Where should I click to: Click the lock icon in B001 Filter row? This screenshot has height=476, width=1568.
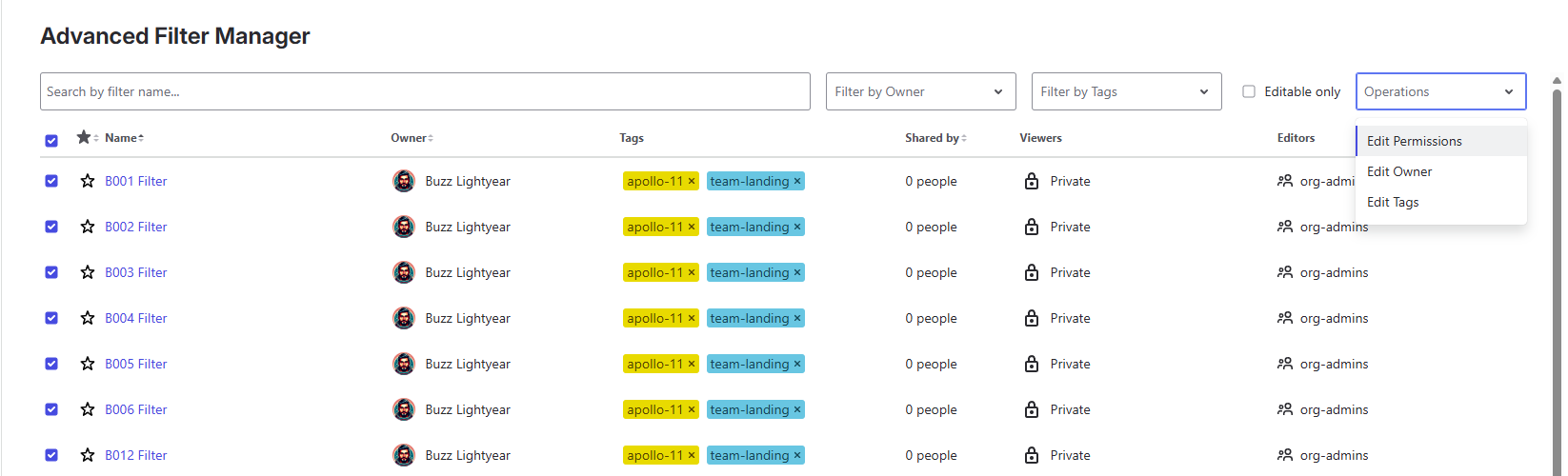1032,181
